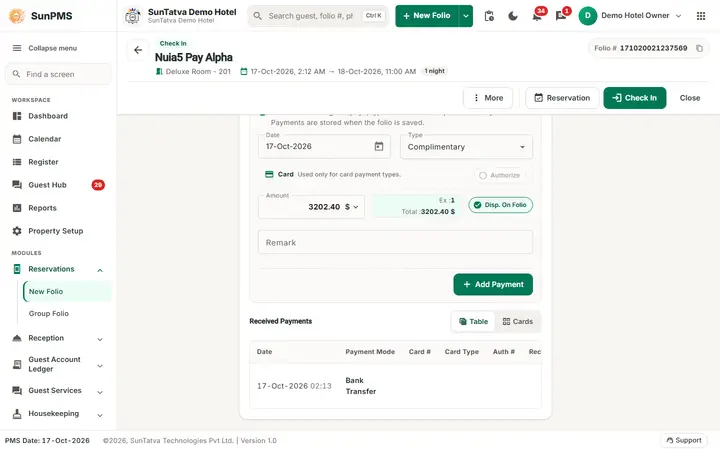Screen dimensions: 720x450
Task: Open the currency $ dropdown in Amount
Action: 352,207
